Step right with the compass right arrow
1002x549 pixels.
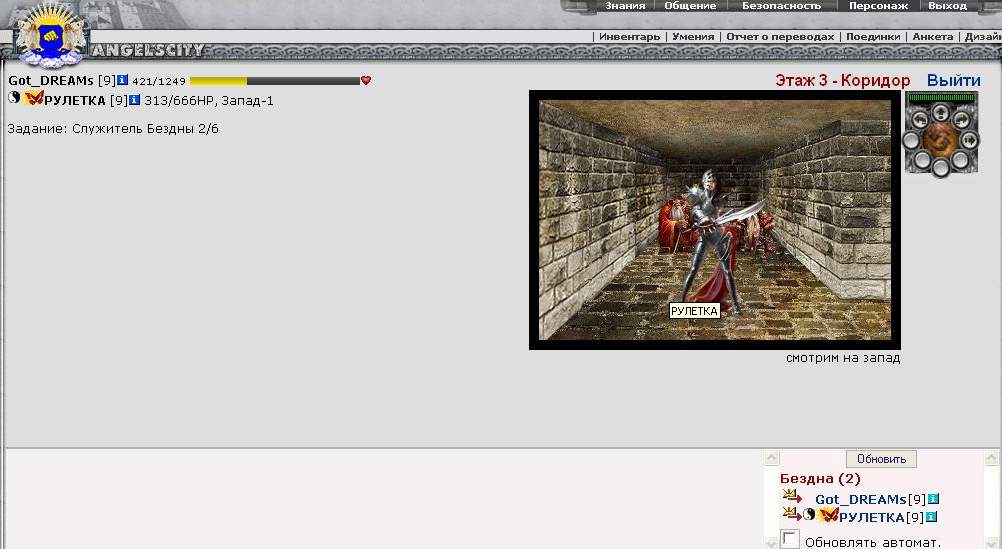[970, 140]
